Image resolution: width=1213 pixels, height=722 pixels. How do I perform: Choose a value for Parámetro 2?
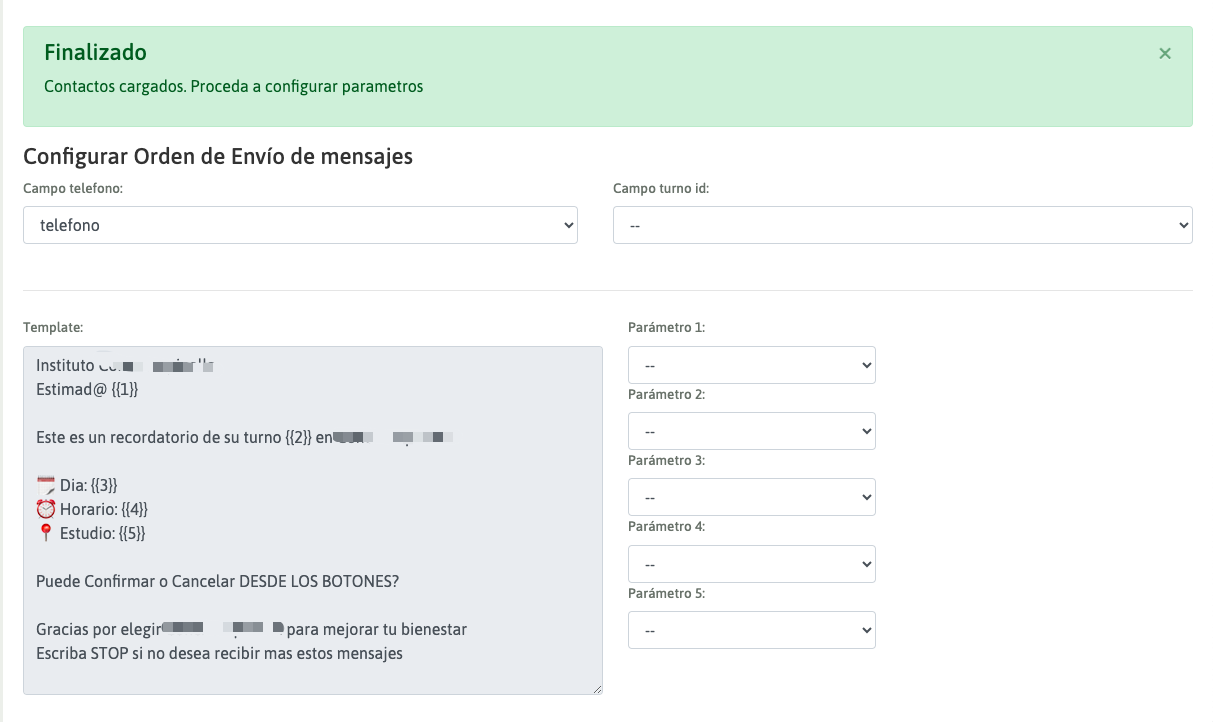[751, 431]
